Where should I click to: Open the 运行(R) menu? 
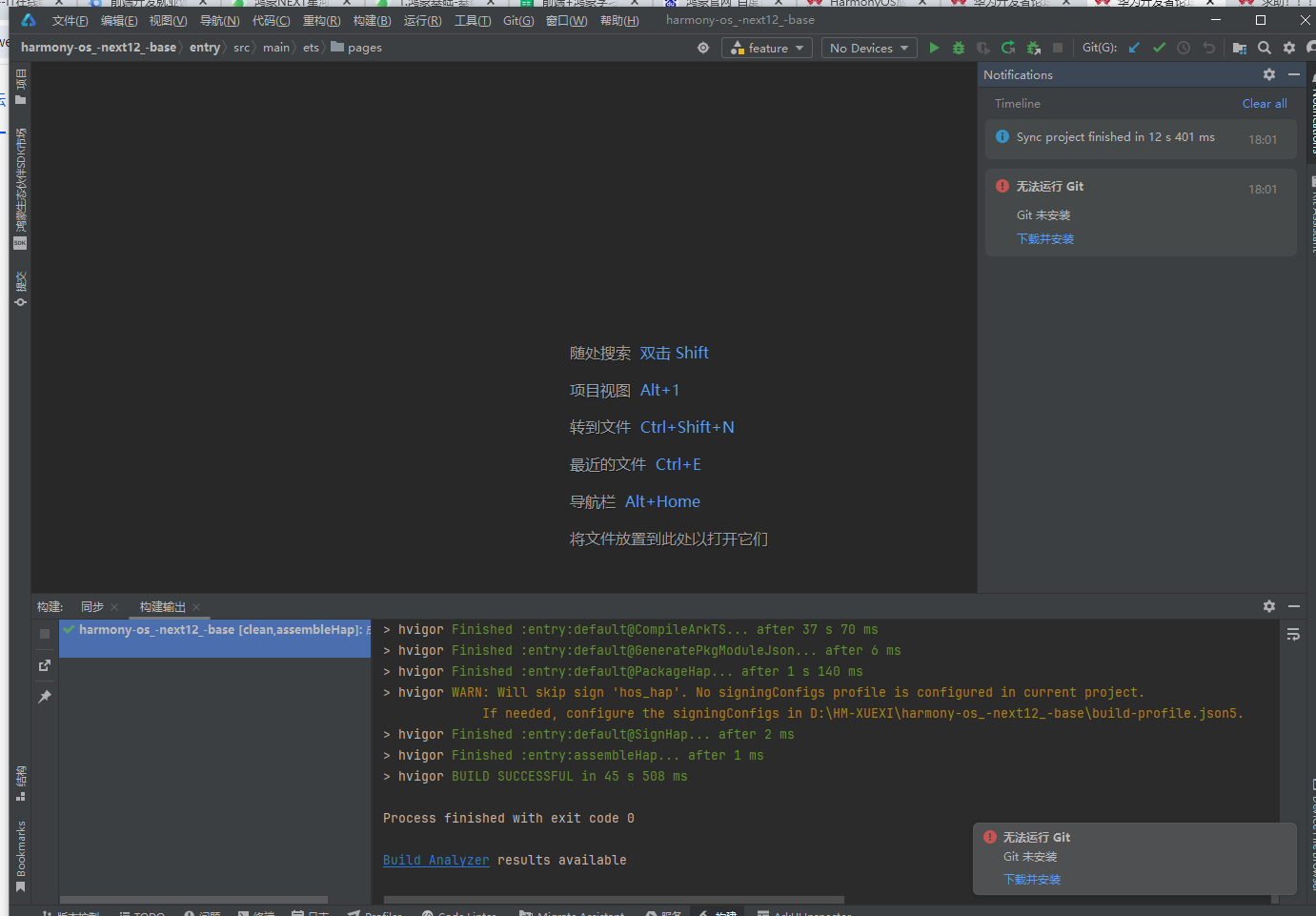coord(422,21)
